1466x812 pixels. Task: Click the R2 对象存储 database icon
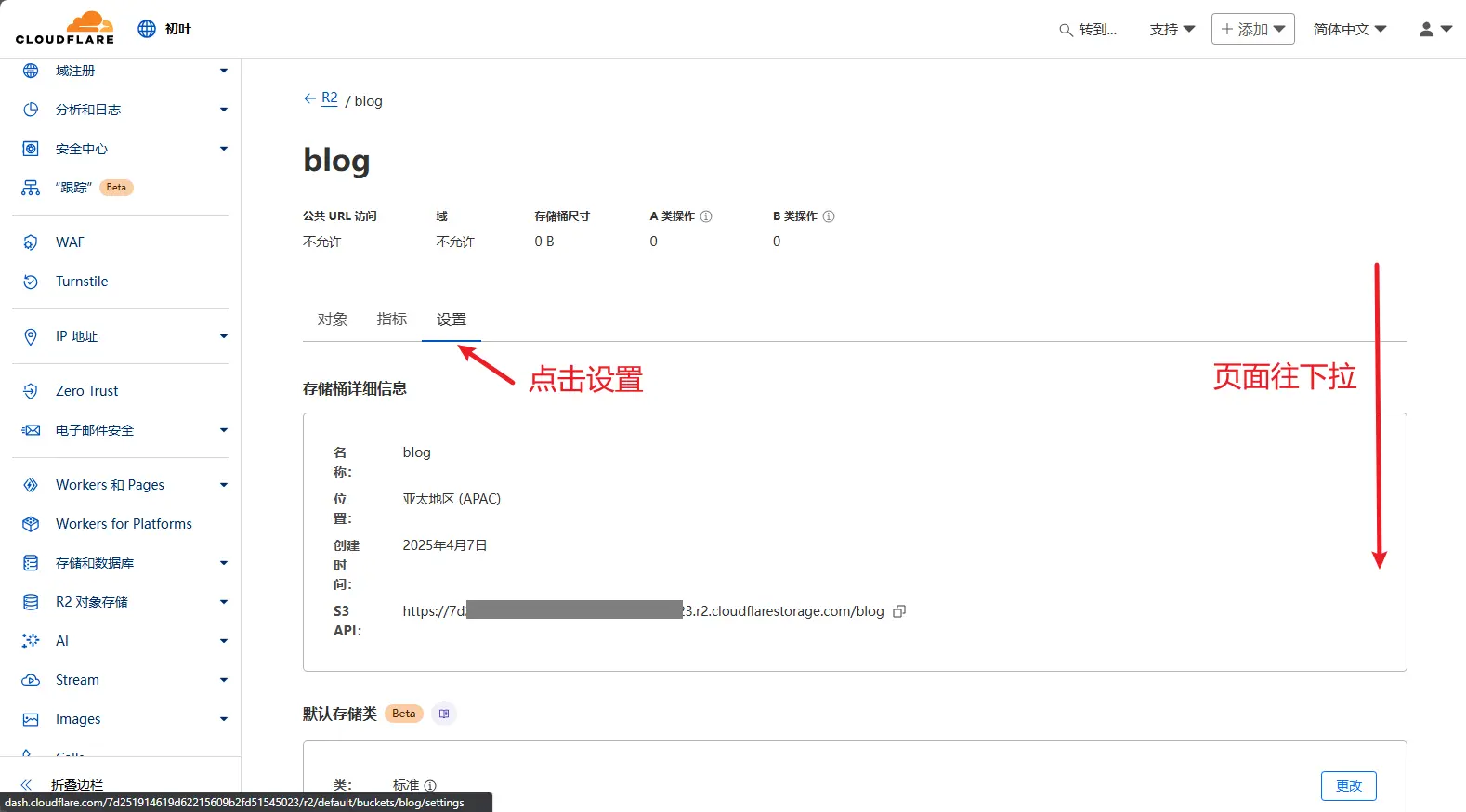click(31, 602)
